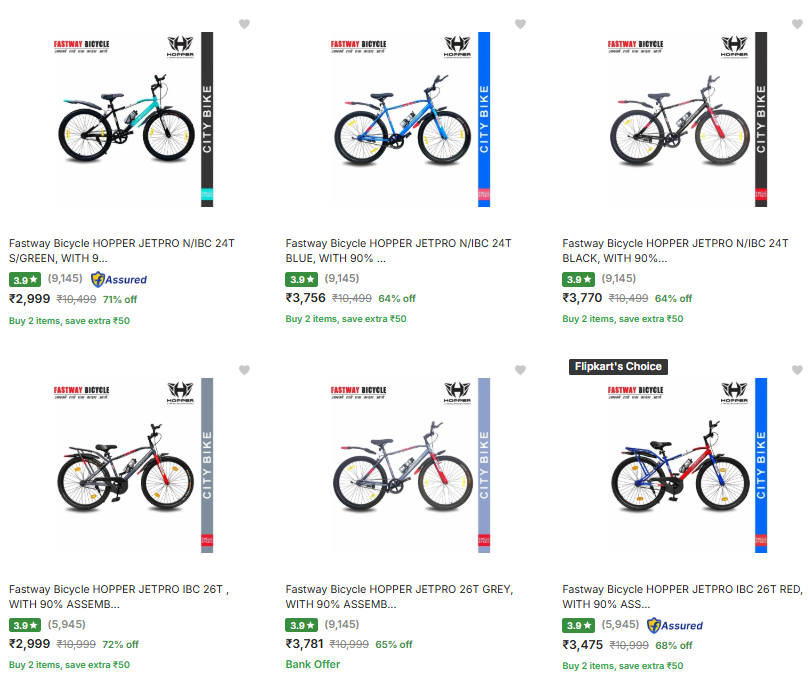Click Assured badge on S/GREEN bike
The image size is (809, 696).
point(119,279)
